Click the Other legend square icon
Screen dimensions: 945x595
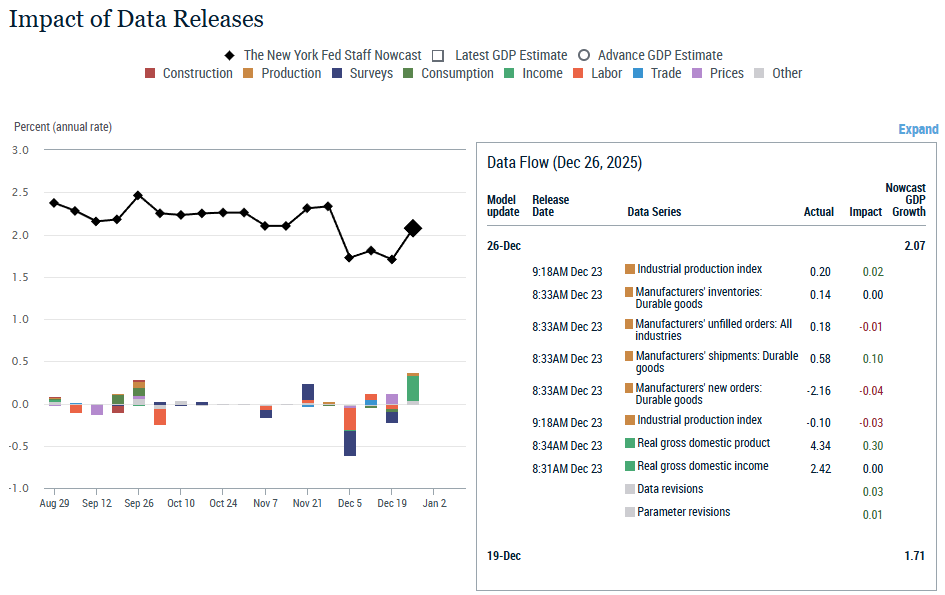(759, 73)
